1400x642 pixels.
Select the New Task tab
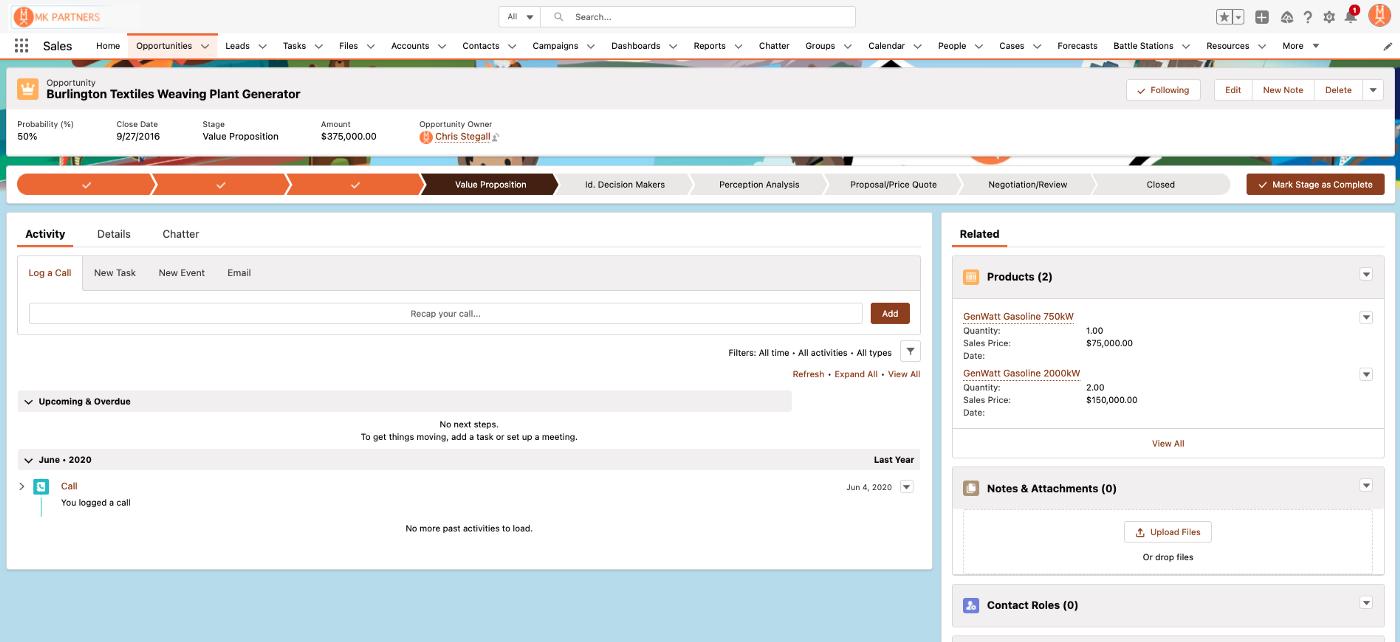point(114,273)
